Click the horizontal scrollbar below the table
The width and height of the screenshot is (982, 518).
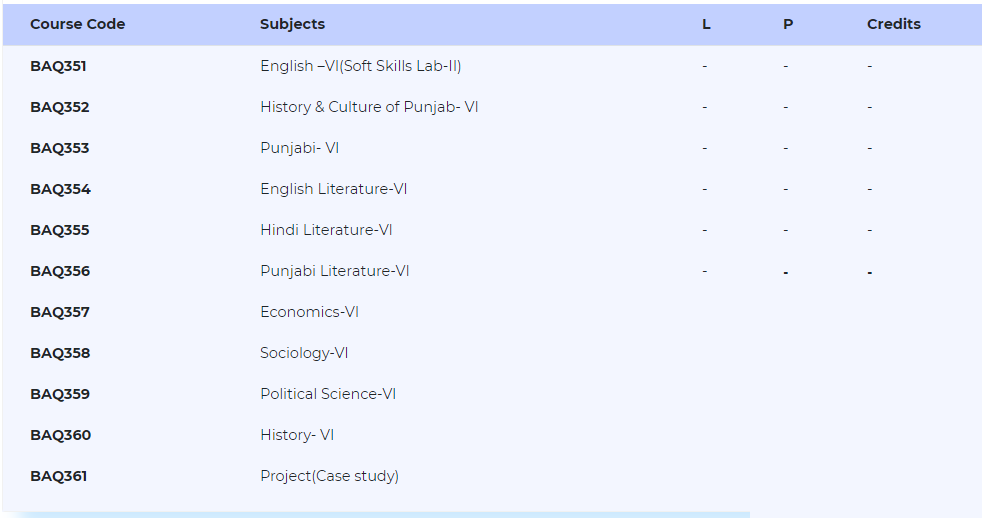coord(376,515)
